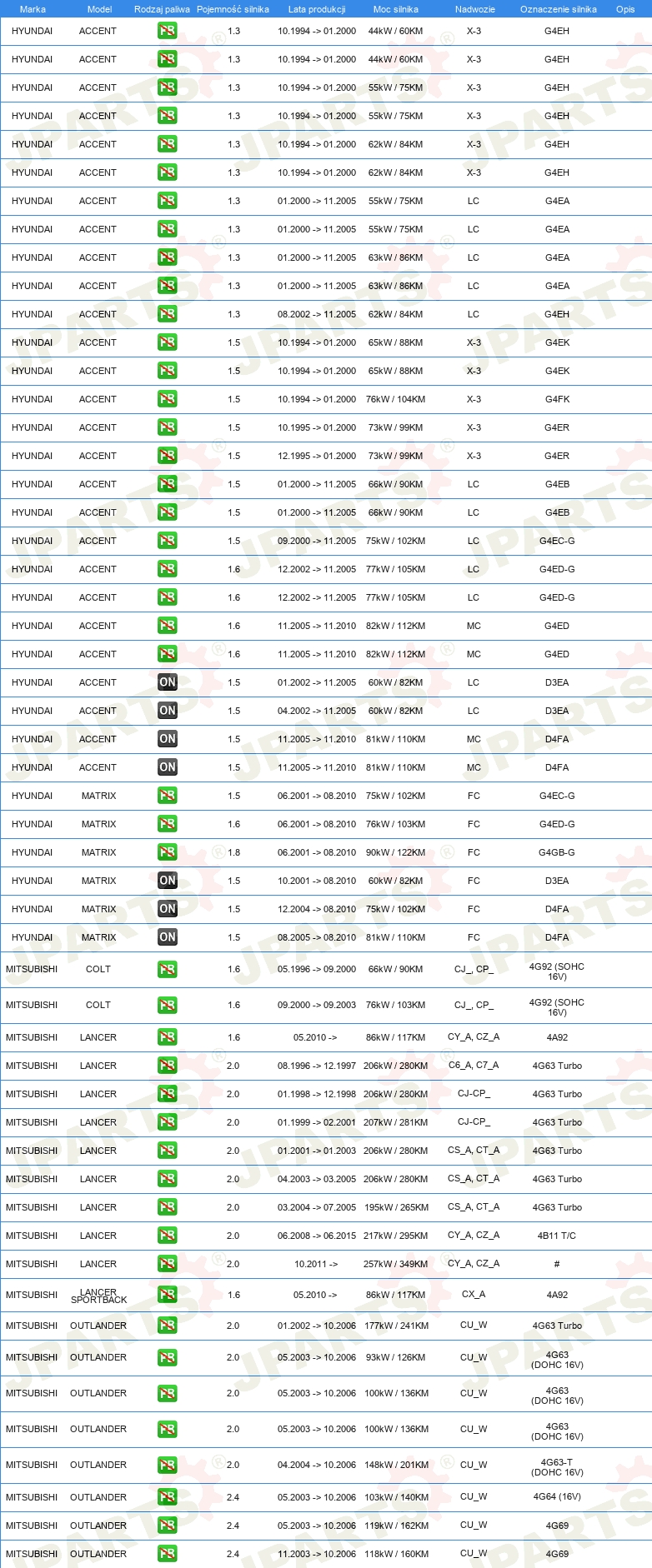Click petrol icon in Outlander 4G63-T row
652x1568 pixels.
click(167, 1465)
